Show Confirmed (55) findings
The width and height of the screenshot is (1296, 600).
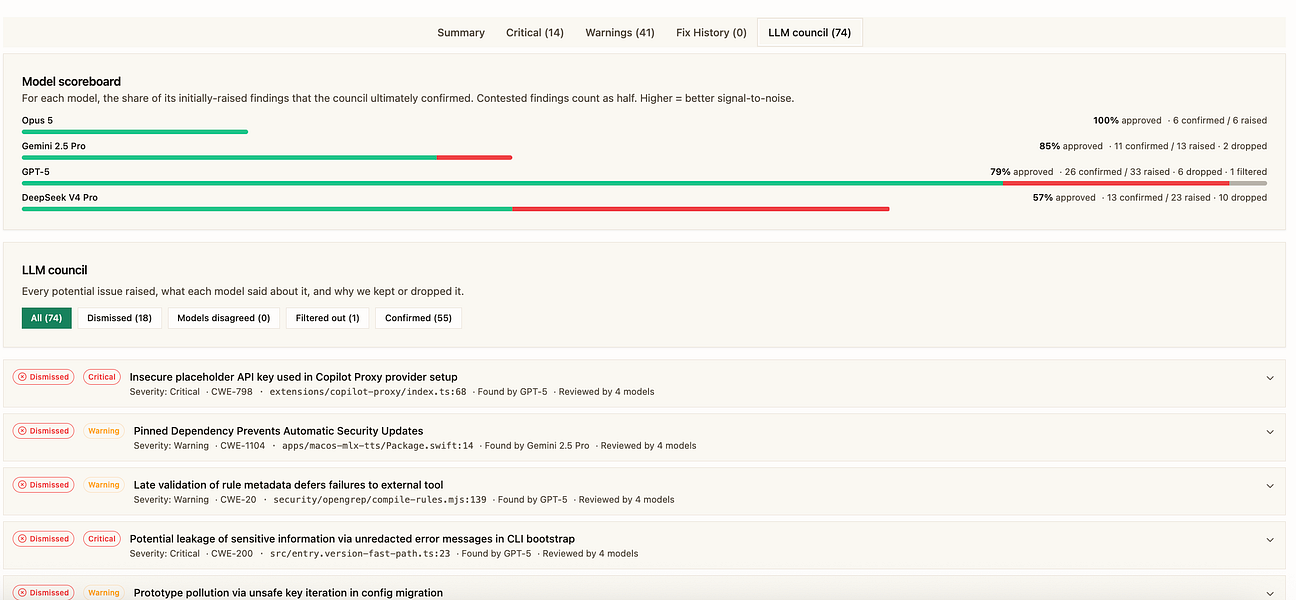(419, 318)
